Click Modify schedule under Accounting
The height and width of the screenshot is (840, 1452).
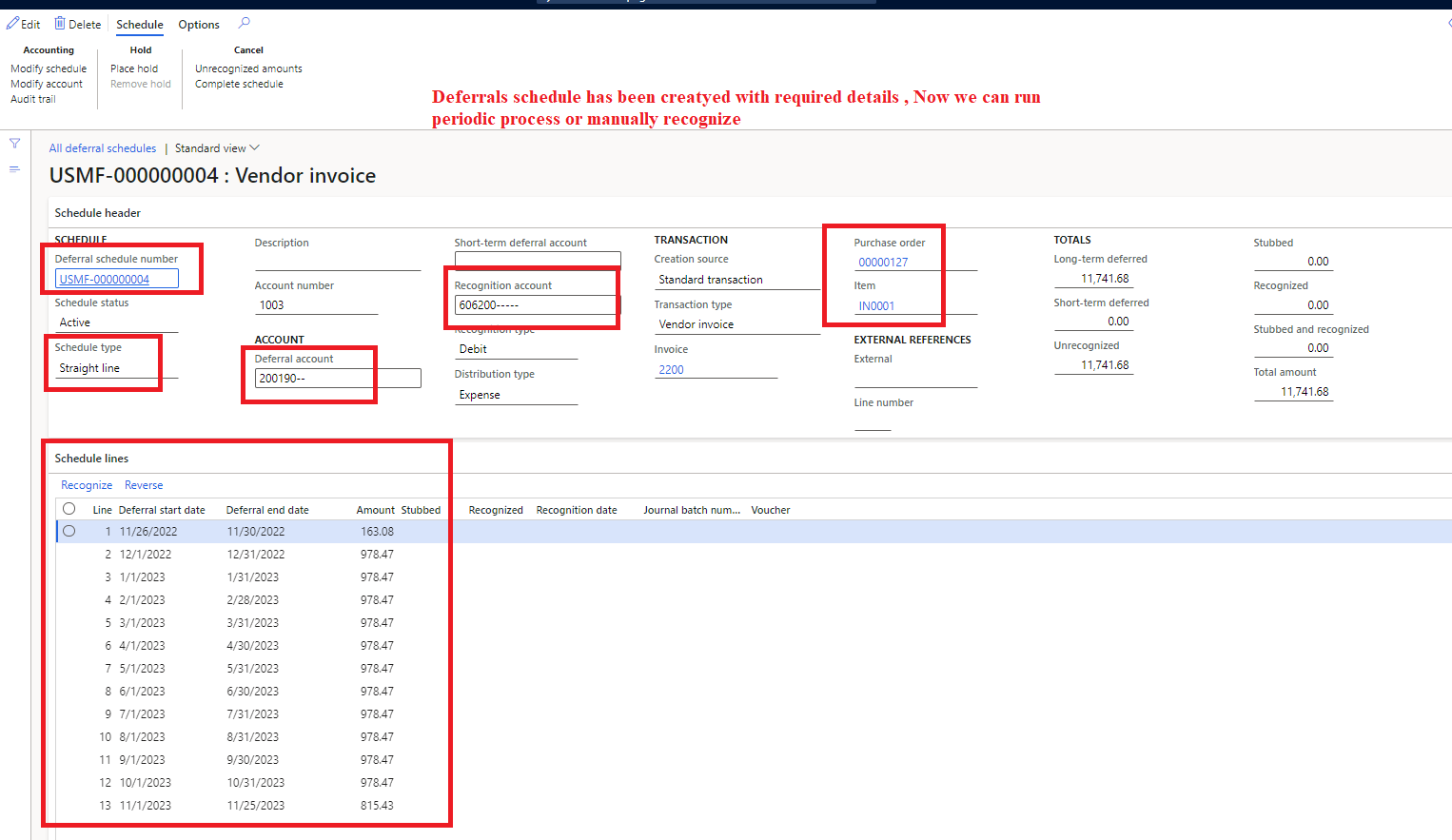coord(49,68)
